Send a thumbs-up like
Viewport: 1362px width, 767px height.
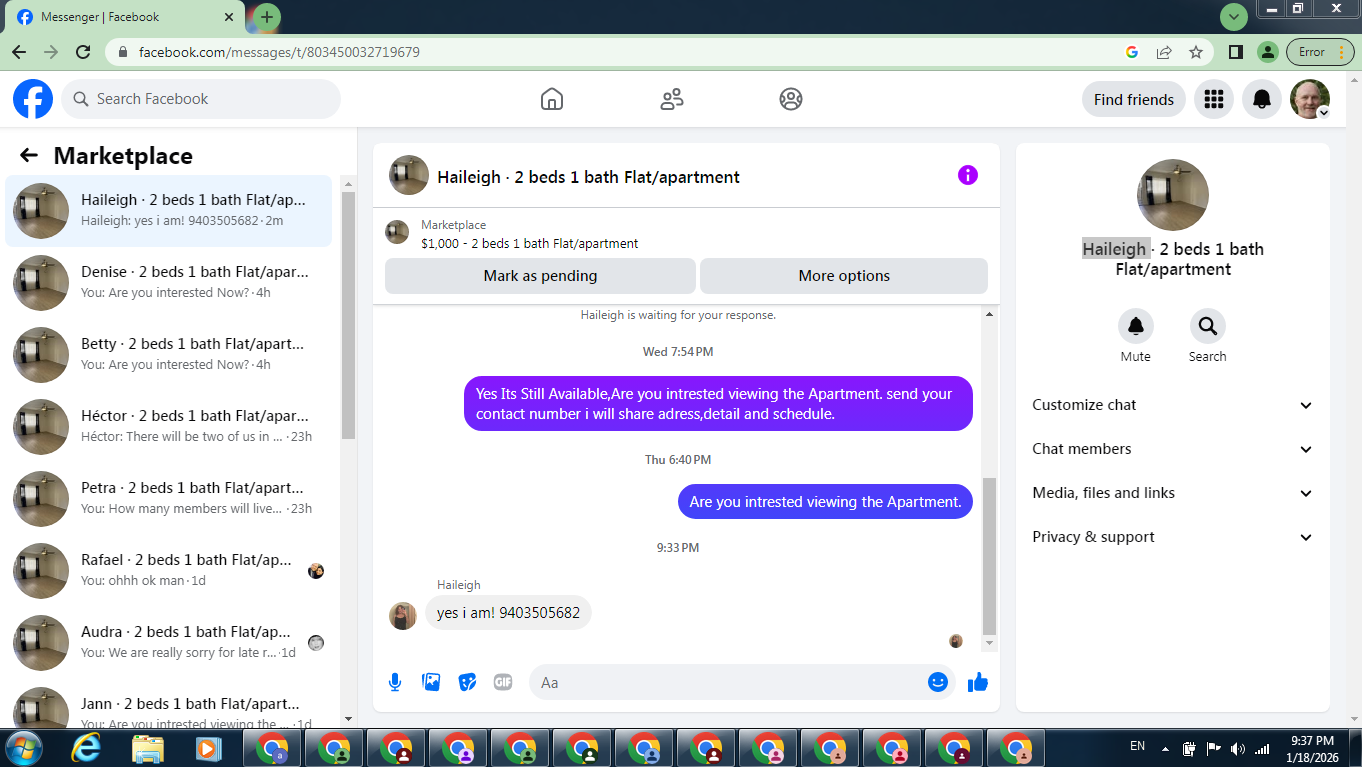pos(978,682)
